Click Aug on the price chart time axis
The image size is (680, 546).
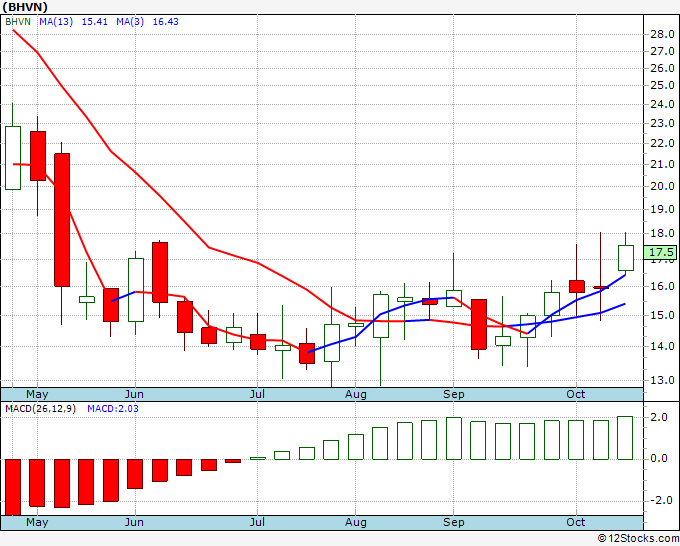pyautogui.click(x=356, y=394)
